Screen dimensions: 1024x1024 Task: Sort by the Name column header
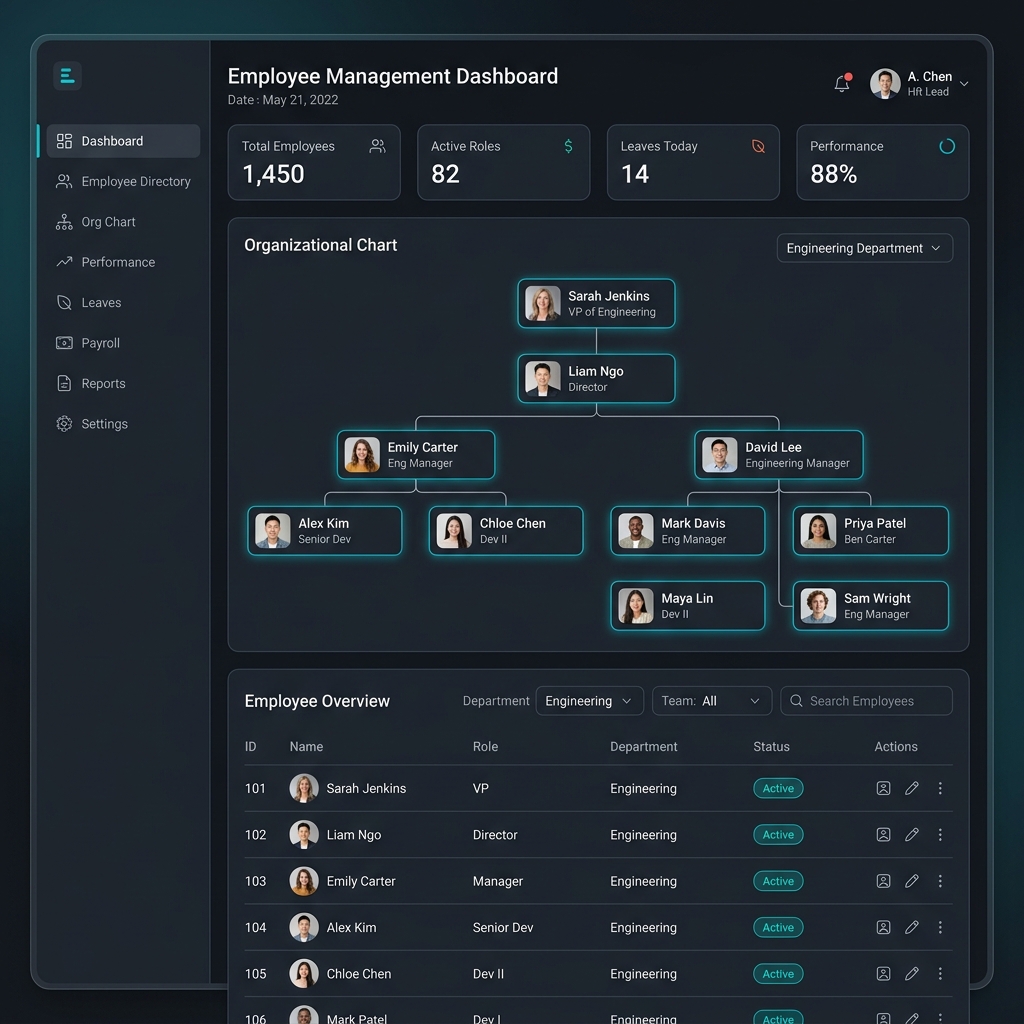[x=306, y=746]
